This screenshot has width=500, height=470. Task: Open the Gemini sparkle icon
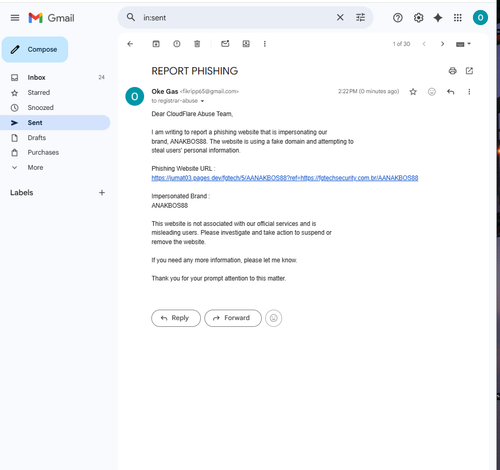tap(438, 18)
